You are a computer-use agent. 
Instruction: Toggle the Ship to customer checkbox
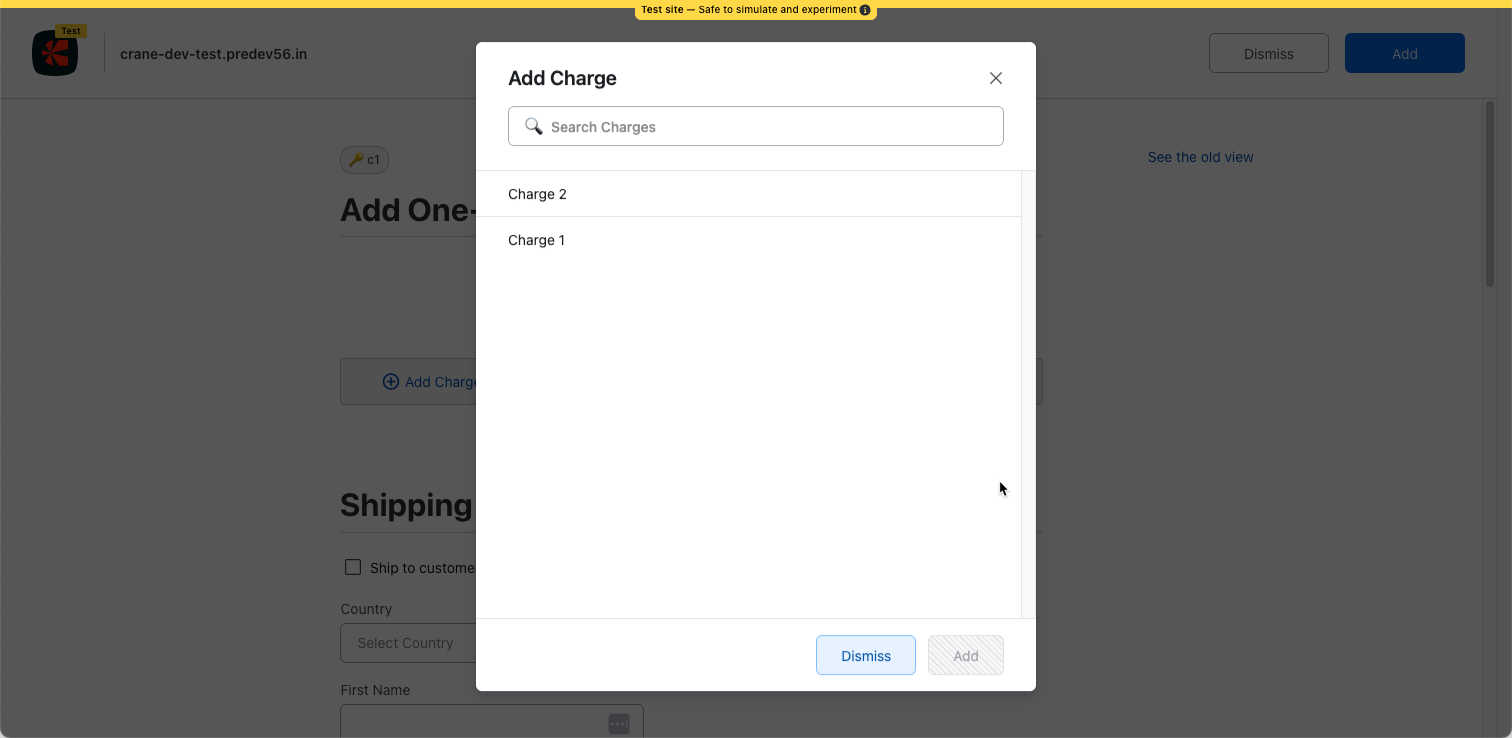pos(353,567)
